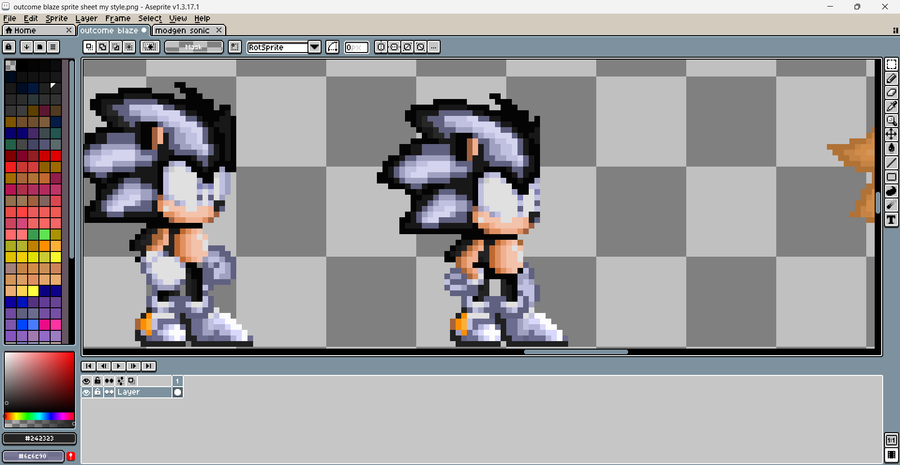Click the sort and gradients arrow button
Image resolution: width=900 pixels, height=465 pixels.
pos(26,47)
